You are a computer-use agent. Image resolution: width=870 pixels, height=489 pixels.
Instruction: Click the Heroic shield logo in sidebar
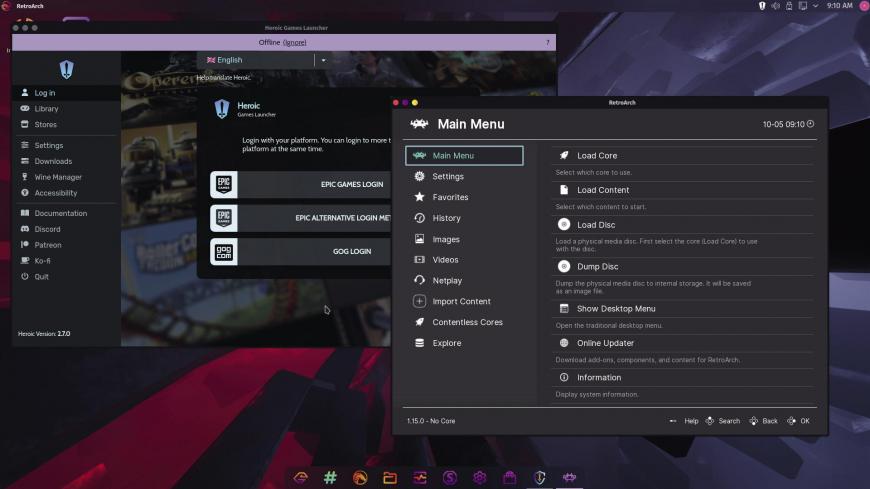[67, 69]
